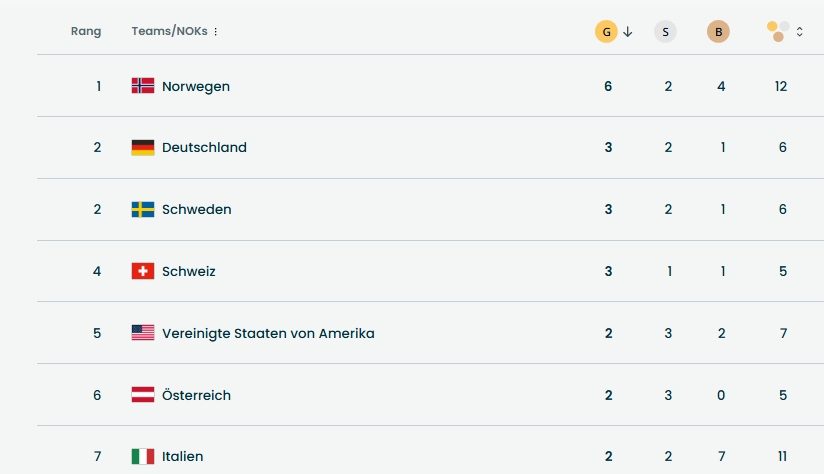
Task: Sort table by silver medals
Action: (665, 32)
